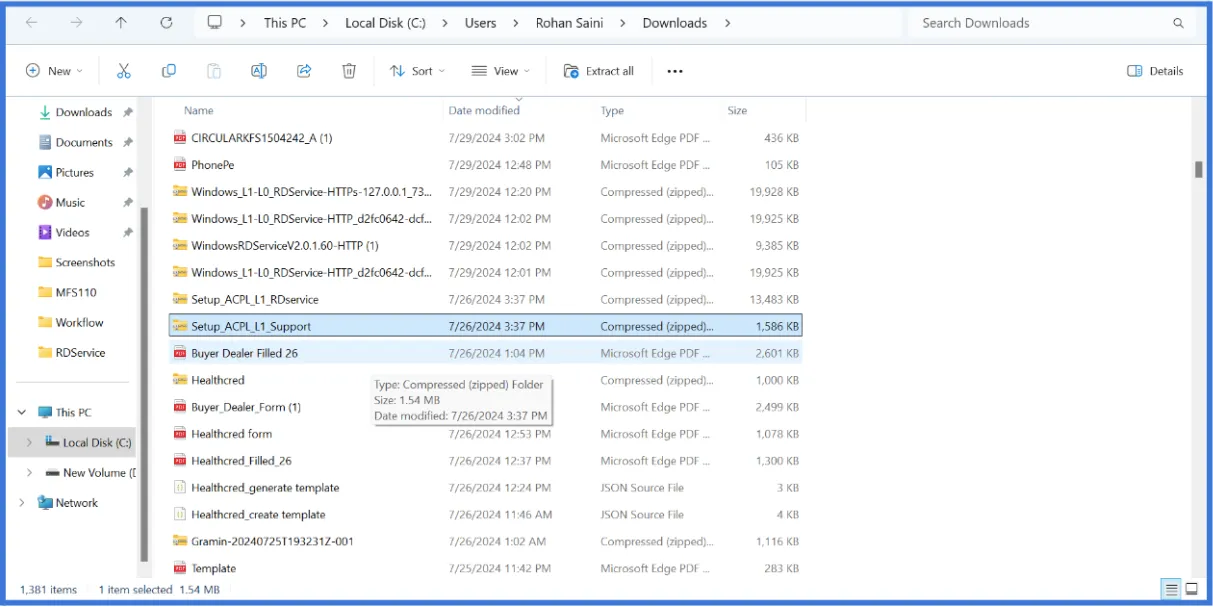The width and height of the screenshot is (1213, 607).
Task: Switch to large thumbnails view icon
Action: click(x=1191, y=589)
